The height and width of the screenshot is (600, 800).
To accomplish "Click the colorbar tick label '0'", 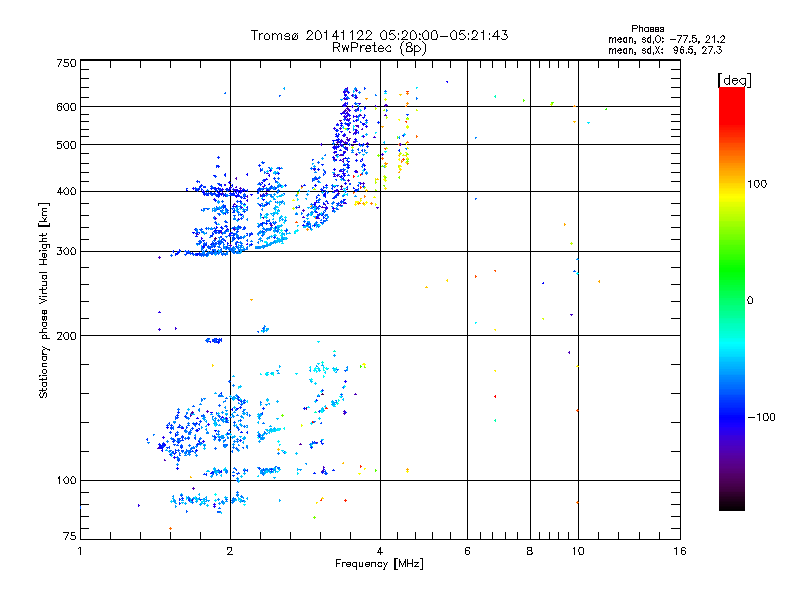I will point(750,300).
